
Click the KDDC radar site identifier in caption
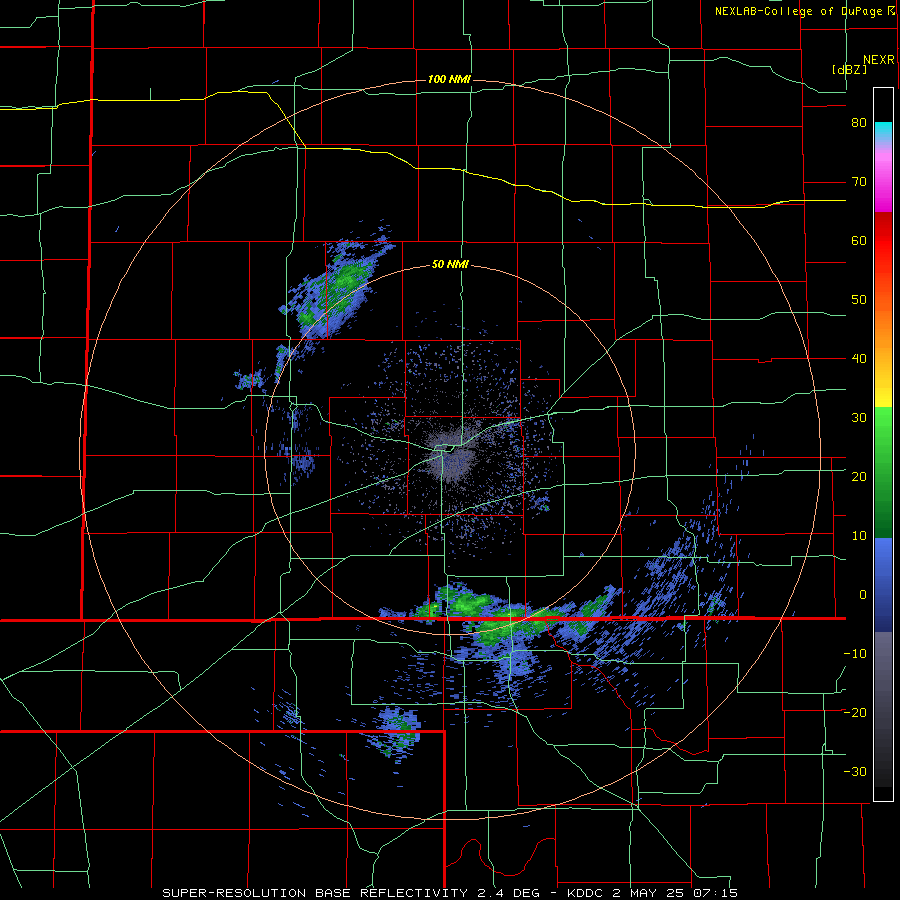pos(584,893)
